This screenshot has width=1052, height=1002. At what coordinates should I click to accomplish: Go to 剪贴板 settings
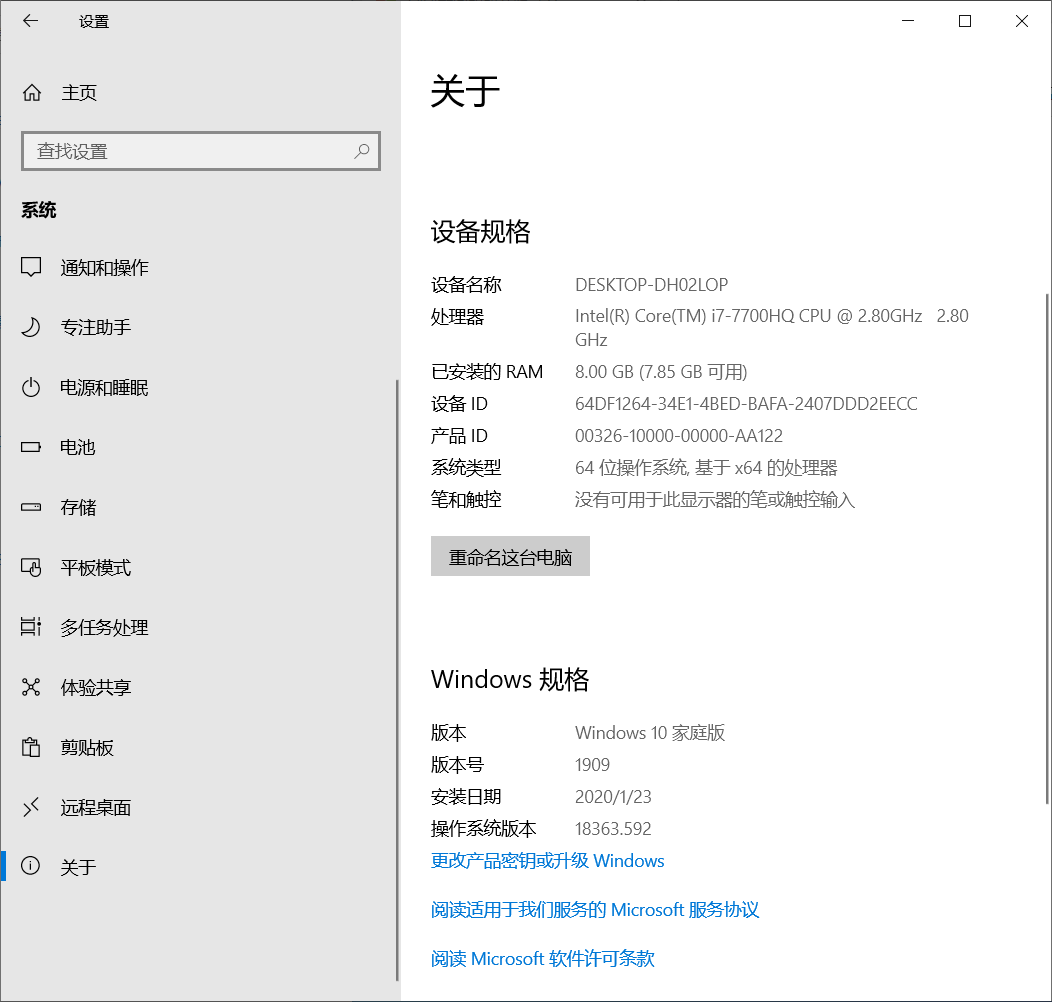199,747
